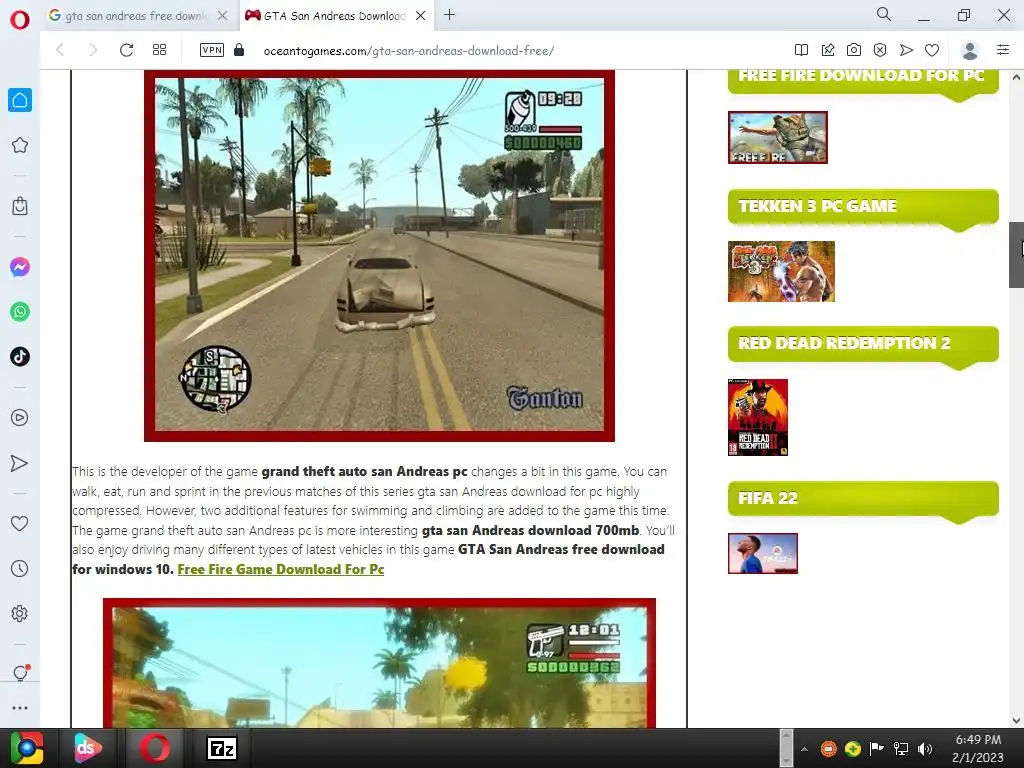The width and height of the screenshot is (1024, 768).
Task: Open the ds app on the taskbar
Action: (87, 748)
